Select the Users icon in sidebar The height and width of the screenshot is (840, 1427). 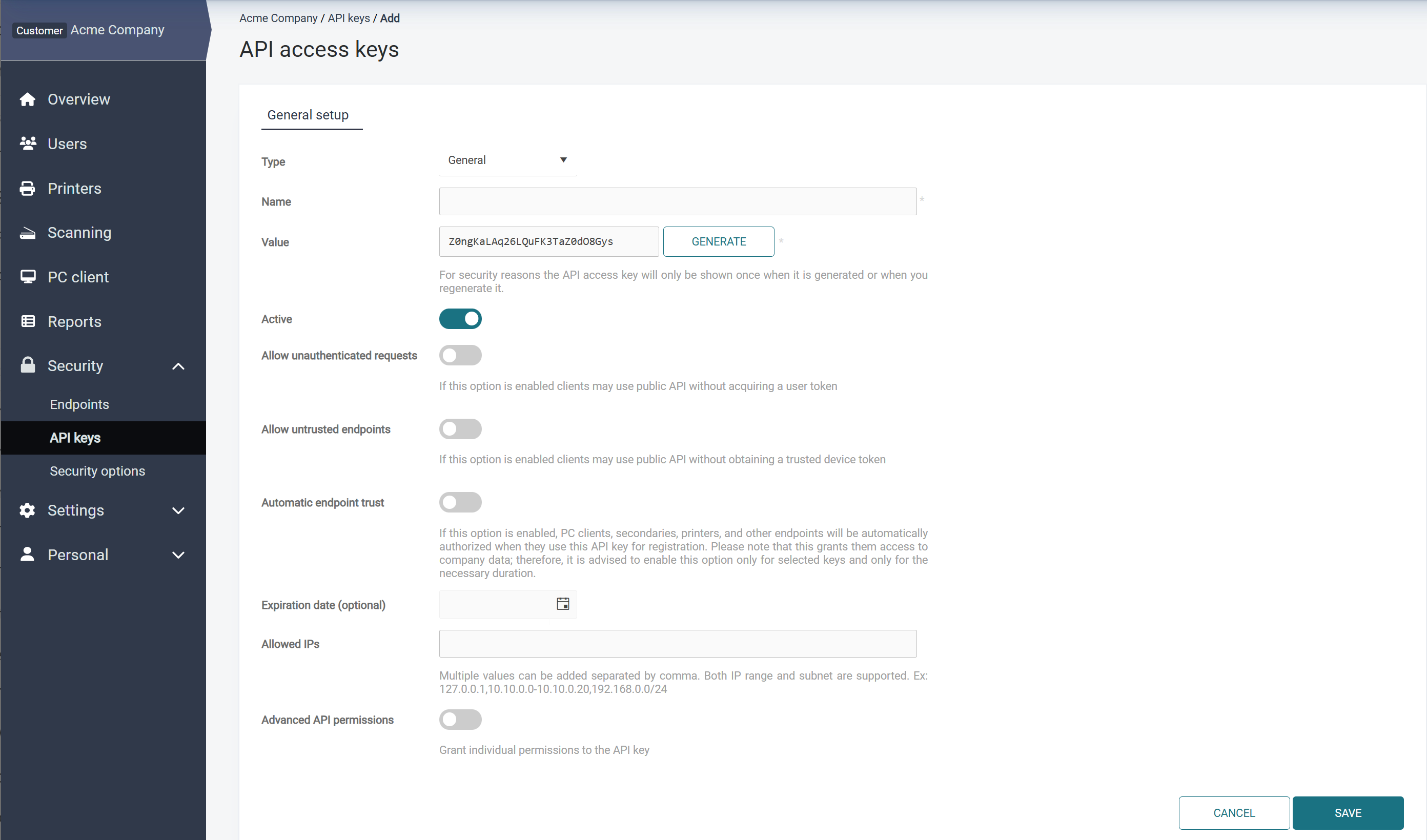pos(28,143)
